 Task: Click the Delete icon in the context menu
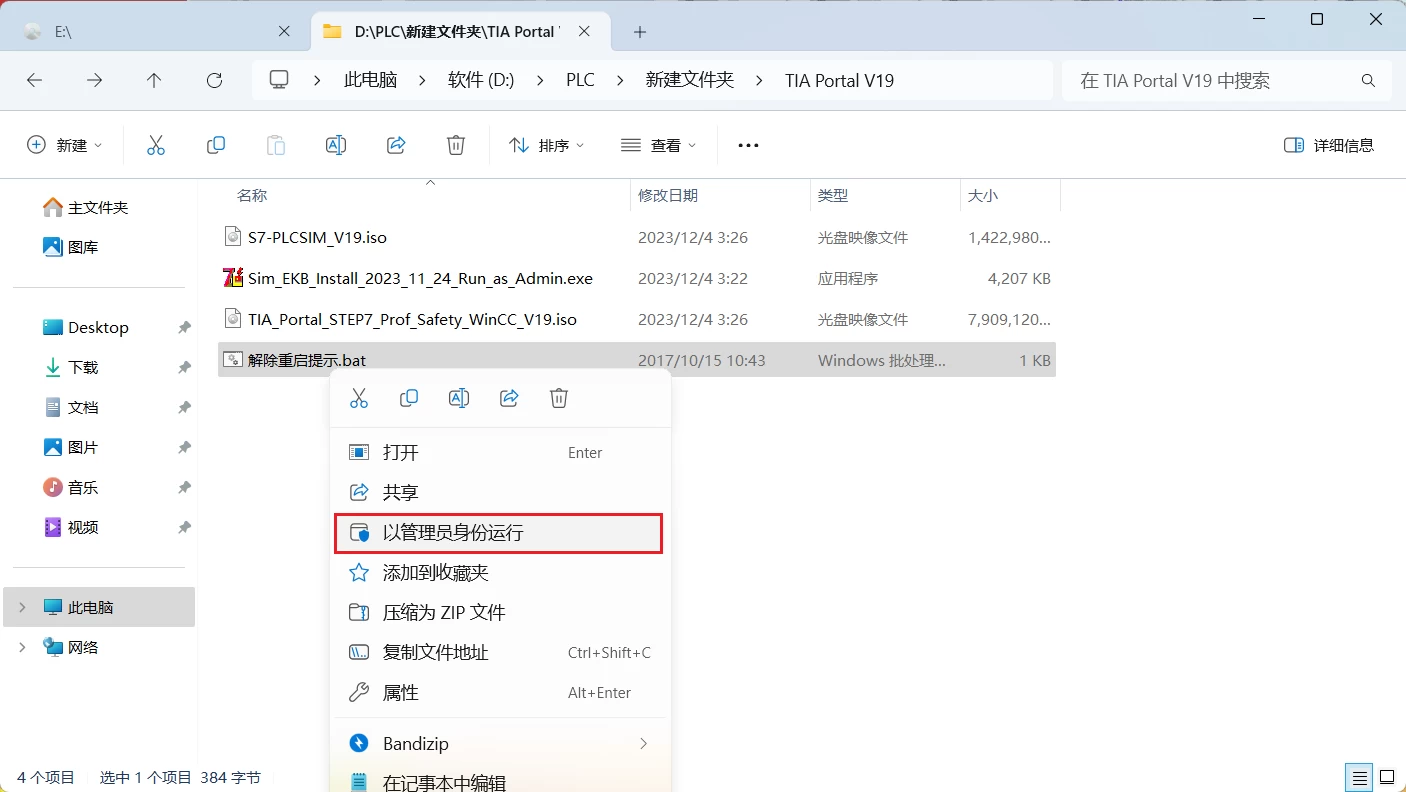559,398
